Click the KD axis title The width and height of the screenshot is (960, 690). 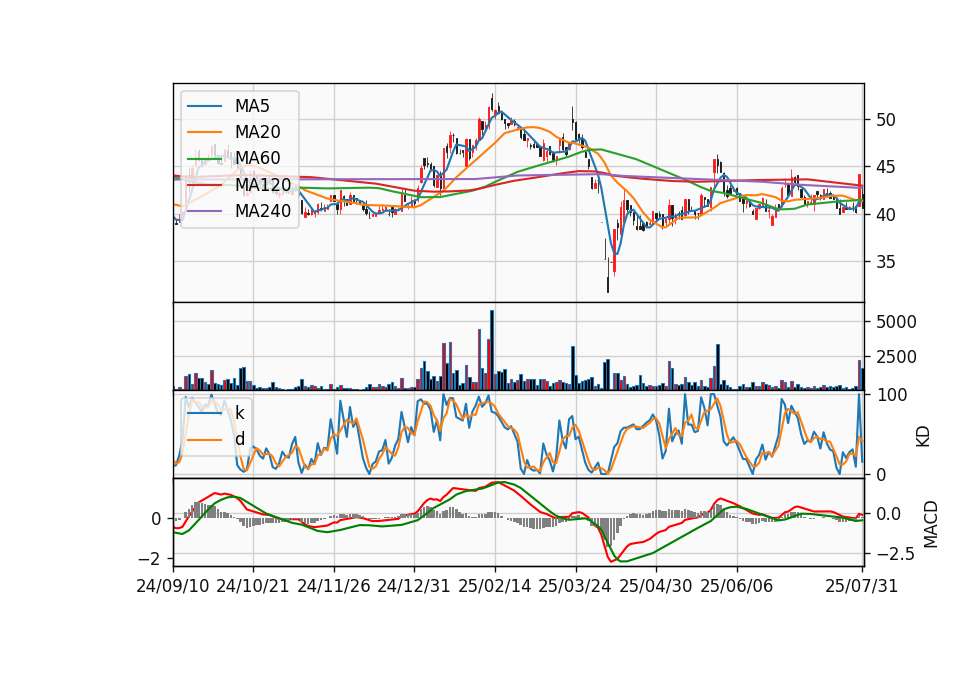point(923,437)
